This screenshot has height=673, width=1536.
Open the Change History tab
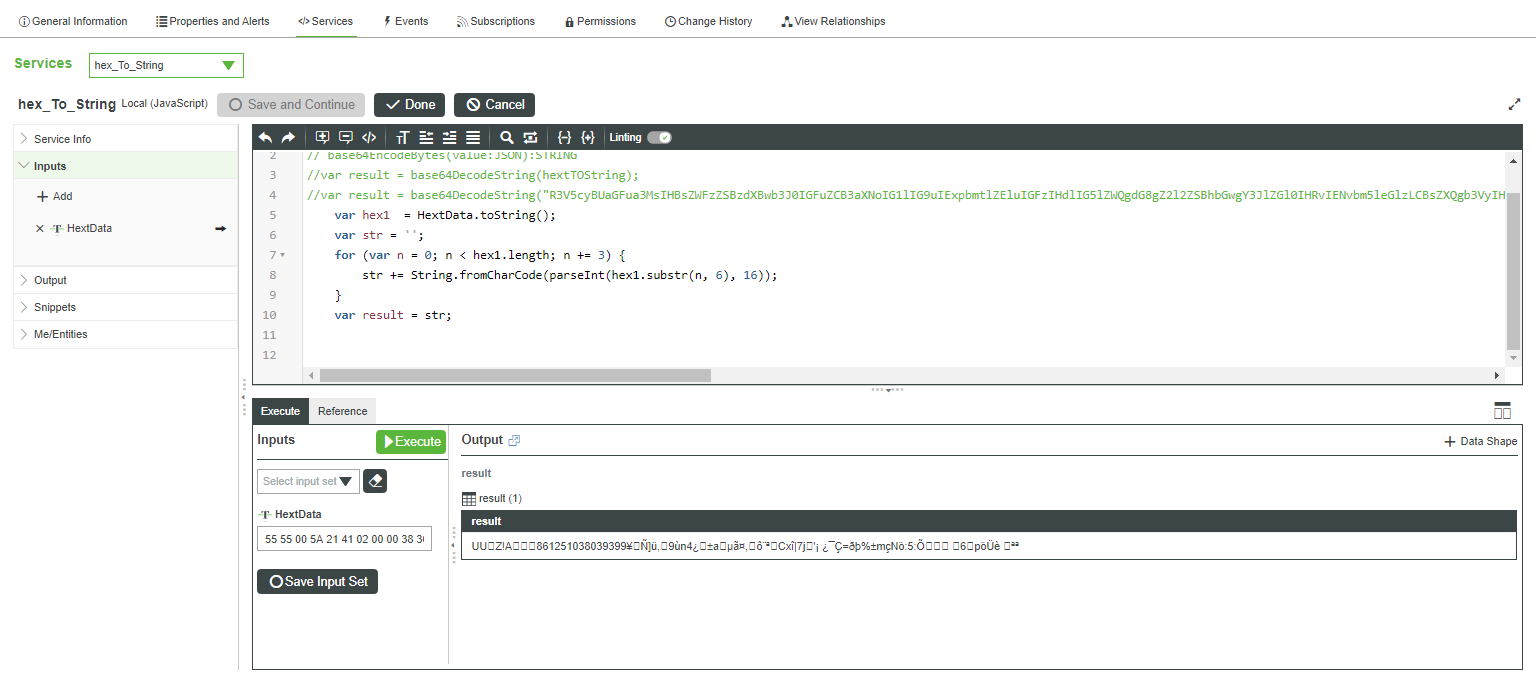[x=708, y=20]
